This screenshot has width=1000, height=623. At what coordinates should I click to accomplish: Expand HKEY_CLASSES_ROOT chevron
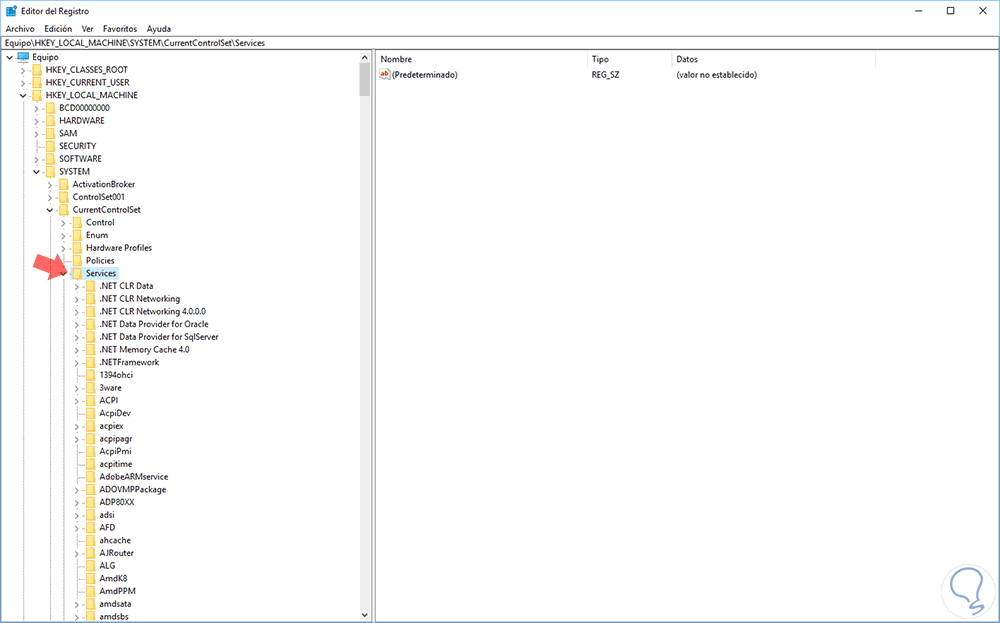point(23,70)
